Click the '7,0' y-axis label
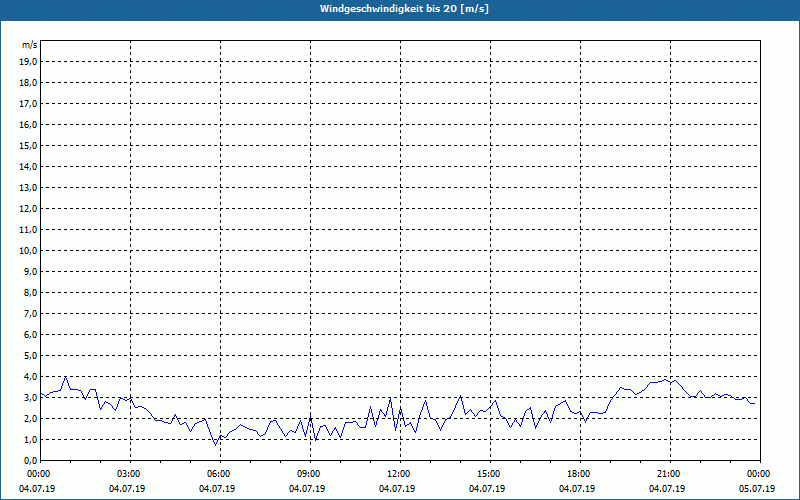 30,314
